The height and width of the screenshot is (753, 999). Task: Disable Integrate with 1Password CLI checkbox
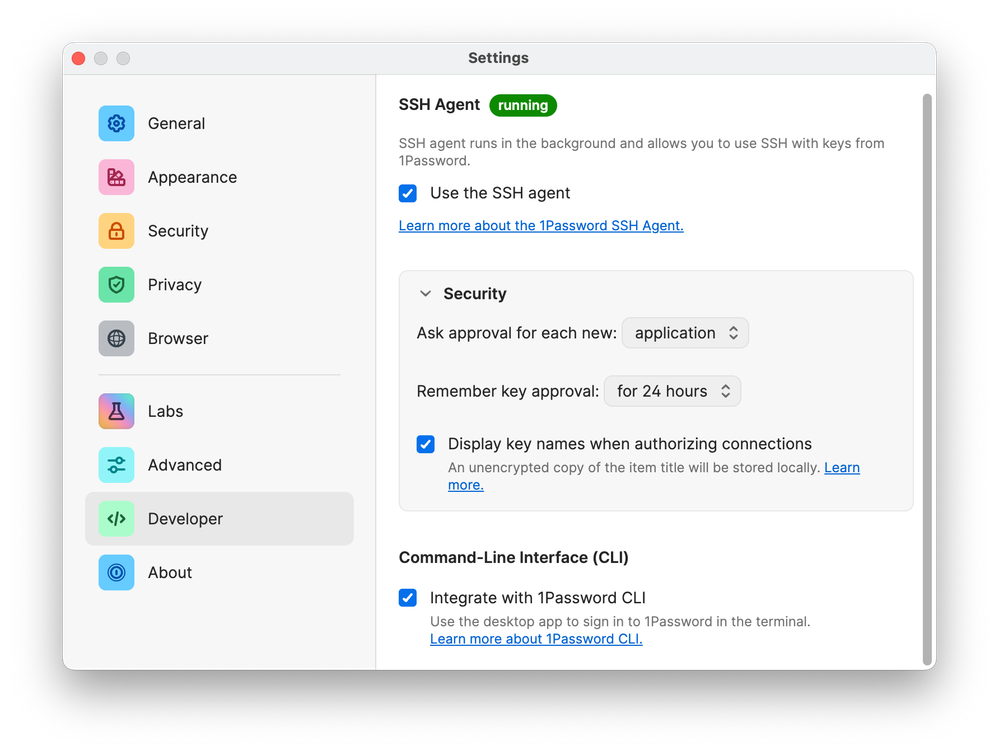(x=408, y=598)
